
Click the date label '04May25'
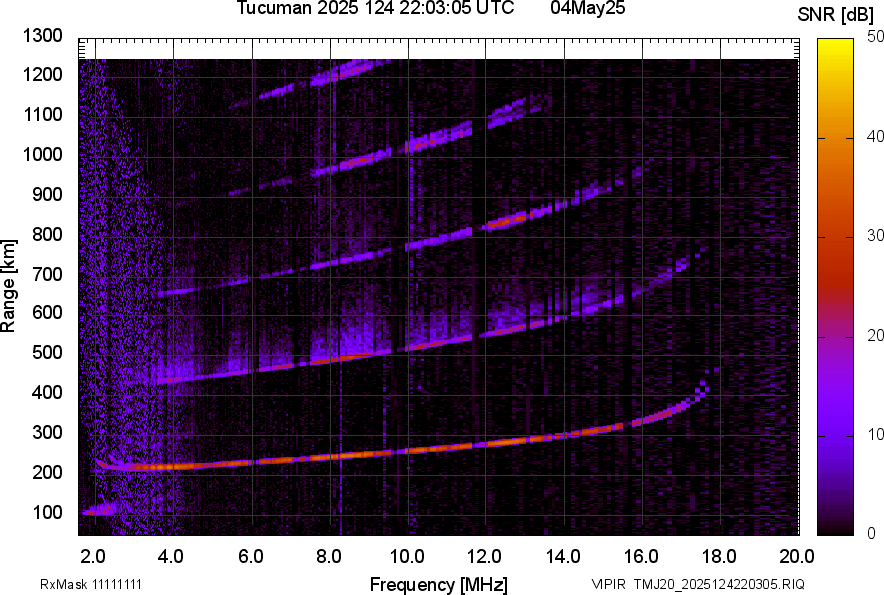[x=588, y=7]
